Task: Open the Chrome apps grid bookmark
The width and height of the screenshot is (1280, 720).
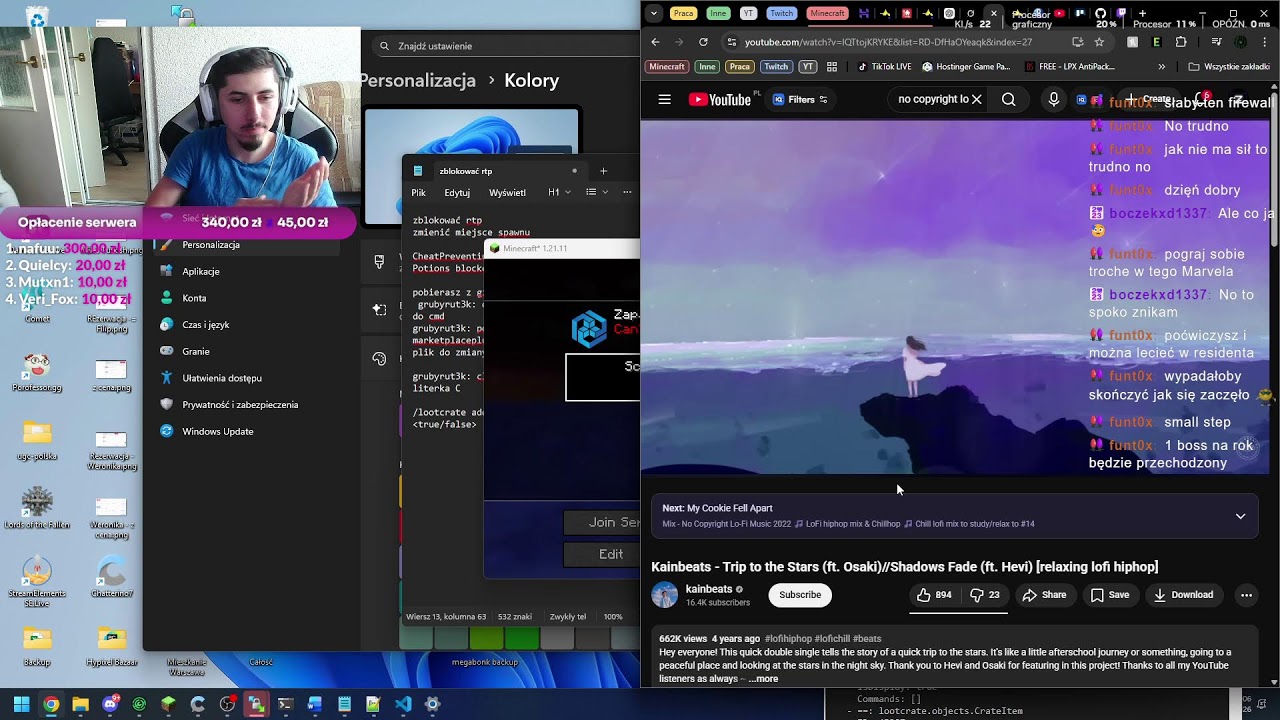Action: 832,67
